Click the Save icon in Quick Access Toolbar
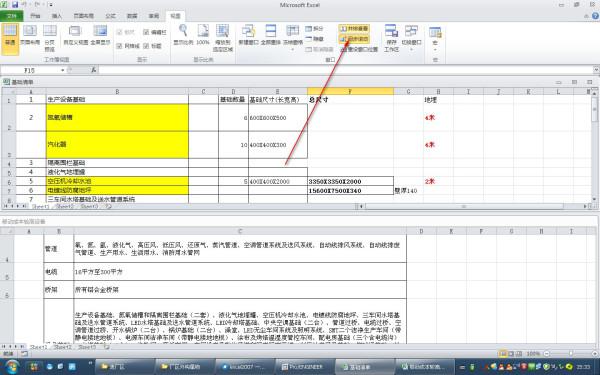The height and width of the screenshot is (375, 600). (15, 5)
